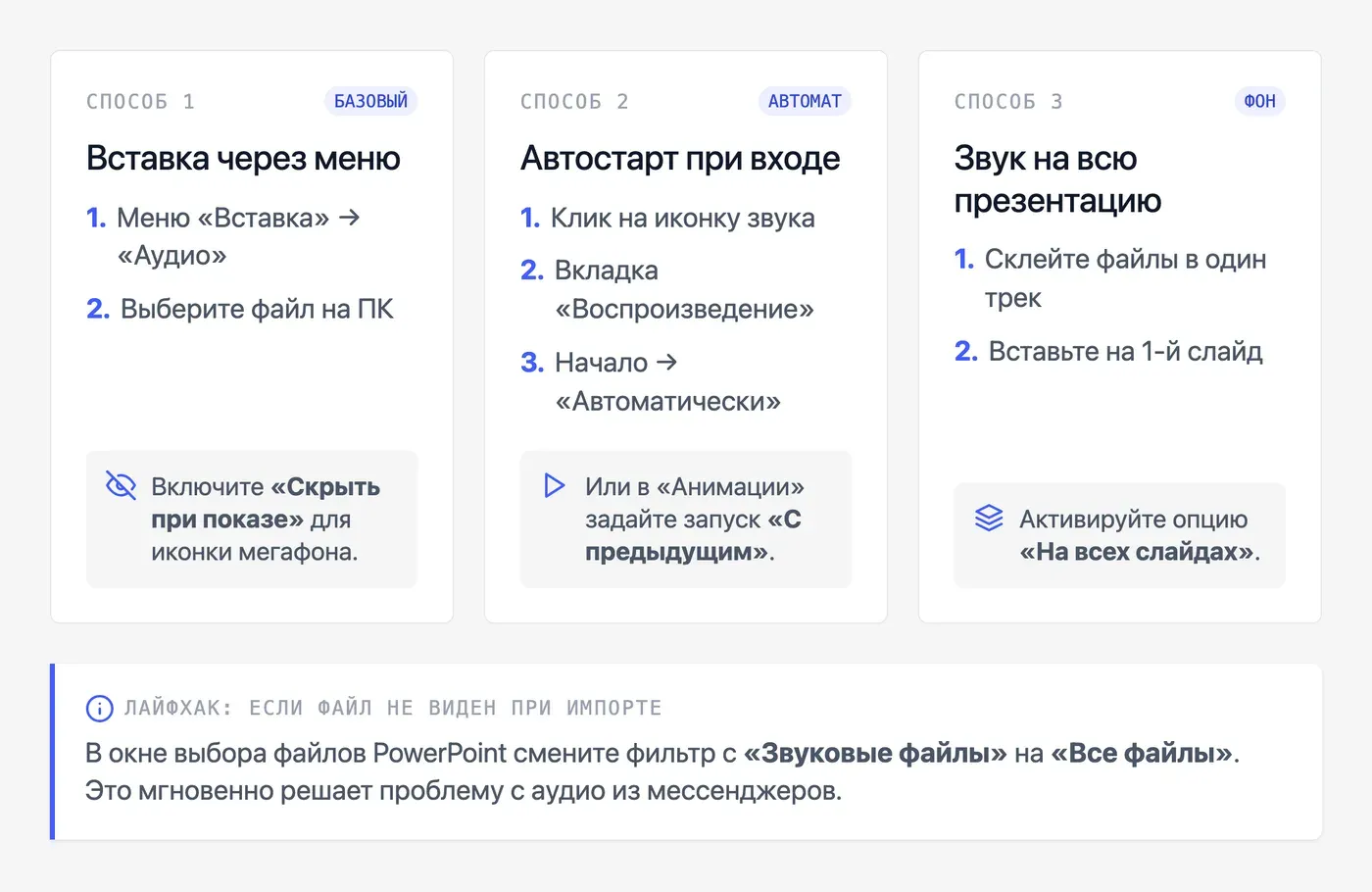
Task: Click the tip «Или в «Анимации» задайте запуск»
Action: pyautogui.click(x=686, y=520)
